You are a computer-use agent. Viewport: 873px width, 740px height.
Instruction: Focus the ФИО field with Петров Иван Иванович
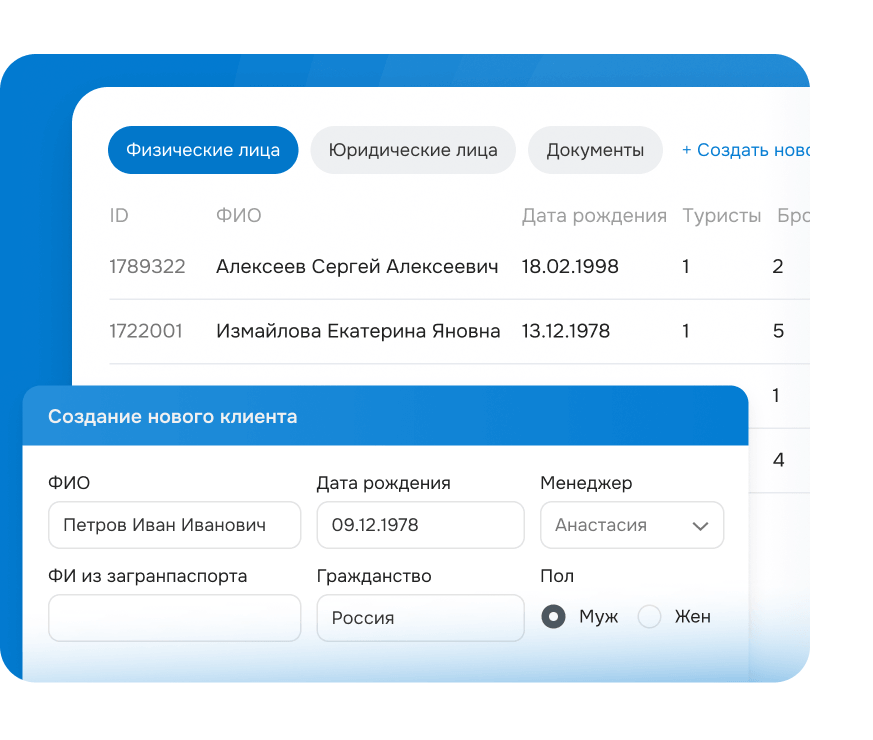174,525
